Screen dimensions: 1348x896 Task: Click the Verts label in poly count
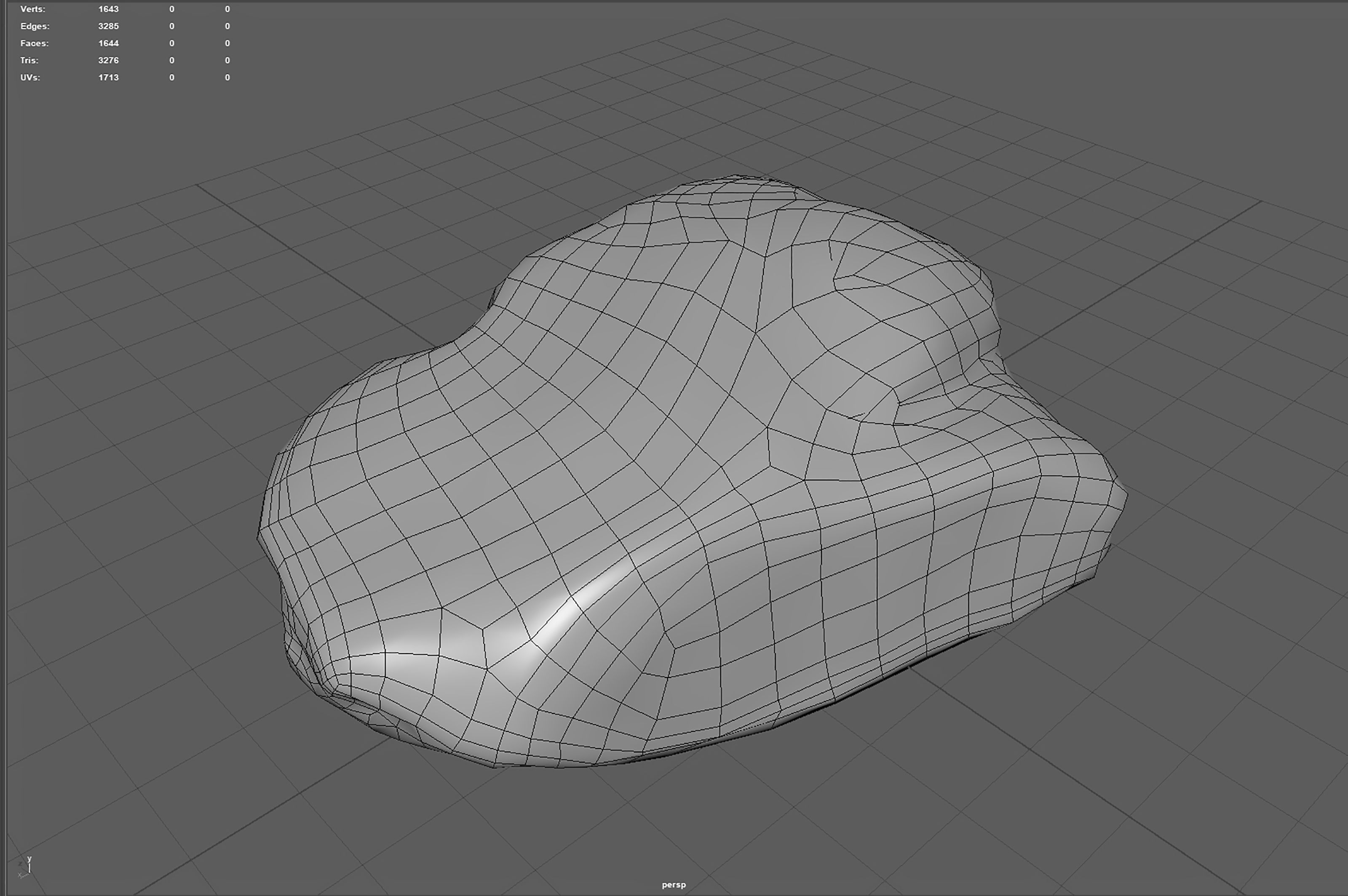(x=32, y=9)
